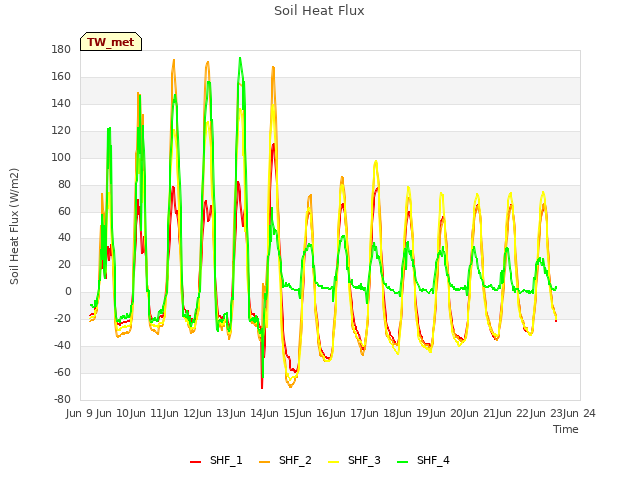Screen dimensions: 640x480
Task: Select the SHF_2 legend label
Action: click(x=295, y=460)
